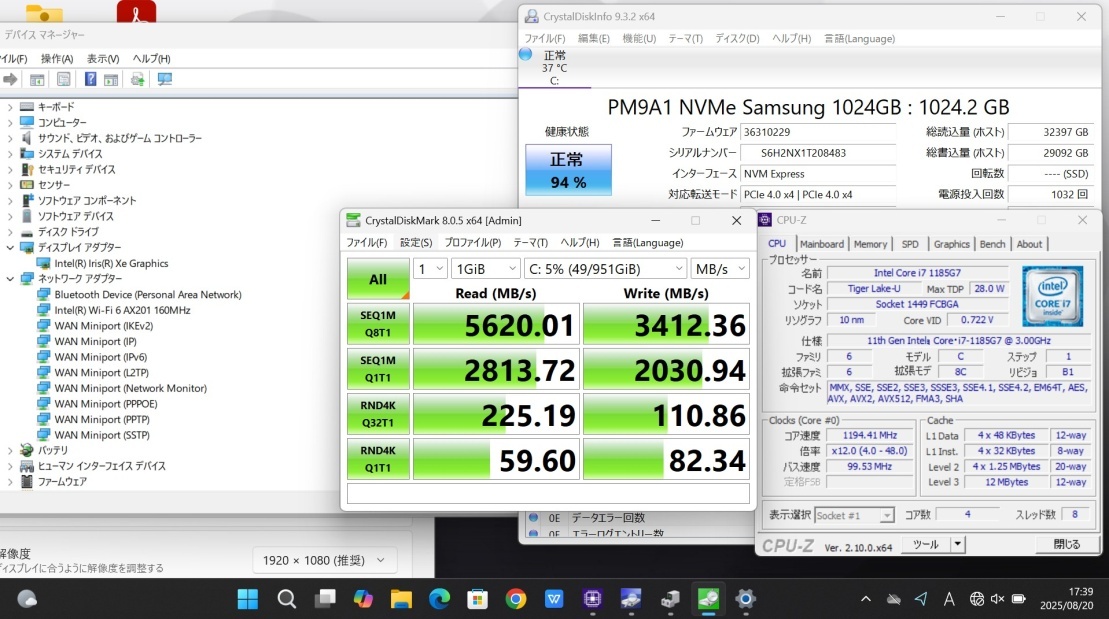Open File Explorer from the taskbar

pyautogui.click(x=401, y=599)
